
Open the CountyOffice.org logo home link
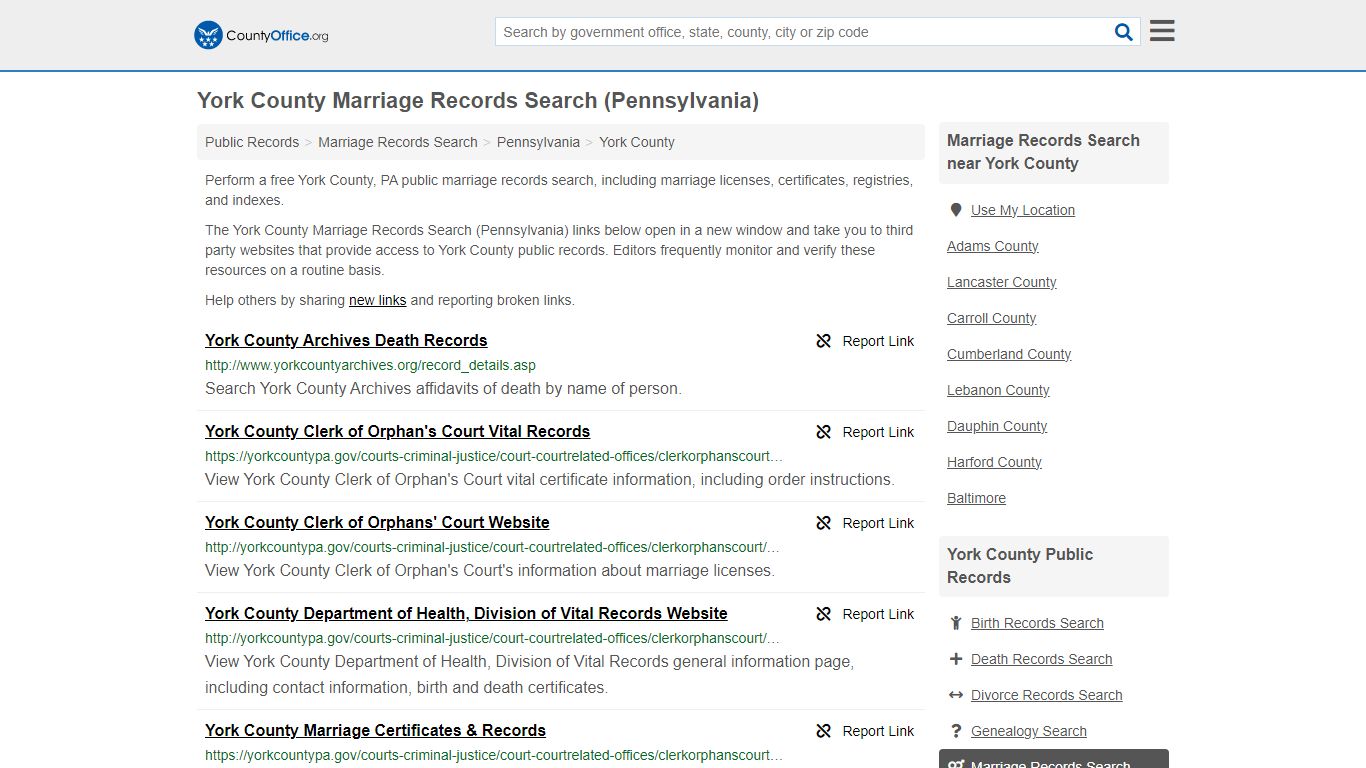261,35
